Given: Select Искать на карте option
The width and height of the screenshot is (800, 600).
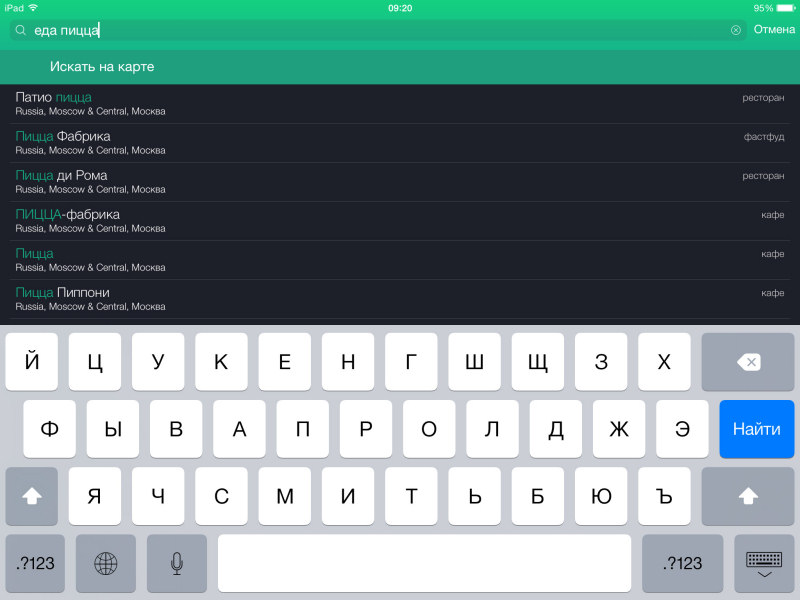Looking at the screenshot, I should point(102,67).
